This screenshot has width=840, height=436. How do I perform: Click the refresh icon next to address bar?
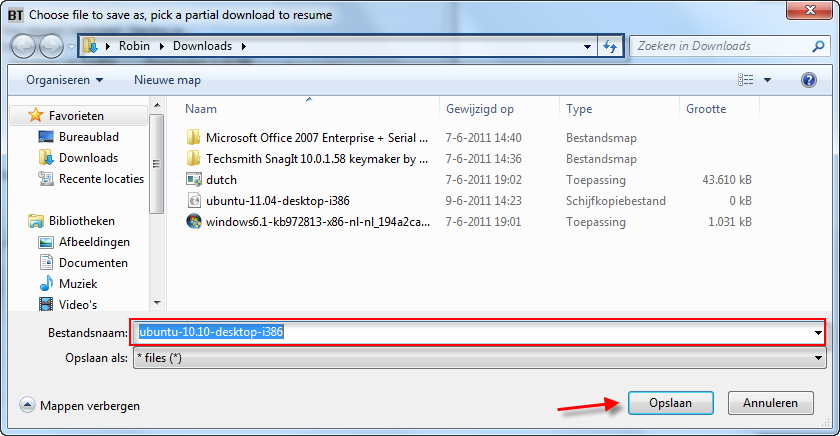click(610, 47)
